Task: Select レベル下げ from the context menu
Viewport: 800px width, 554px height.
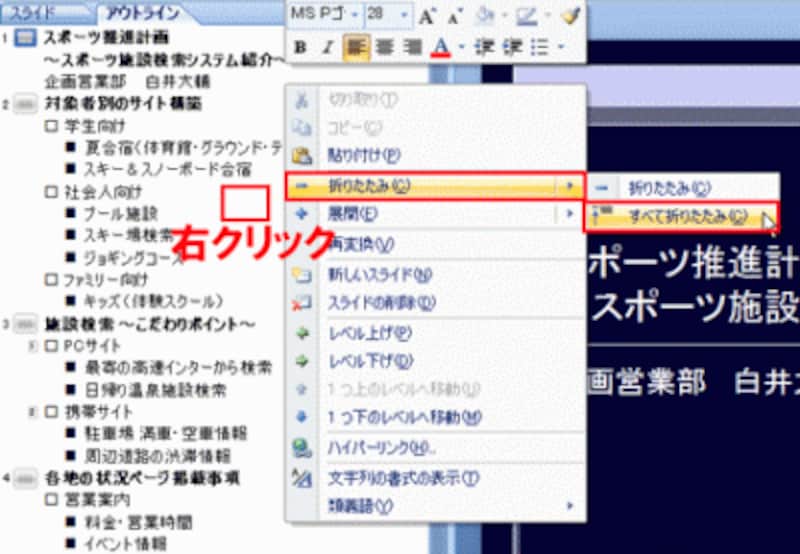Action: click(436, 362)
